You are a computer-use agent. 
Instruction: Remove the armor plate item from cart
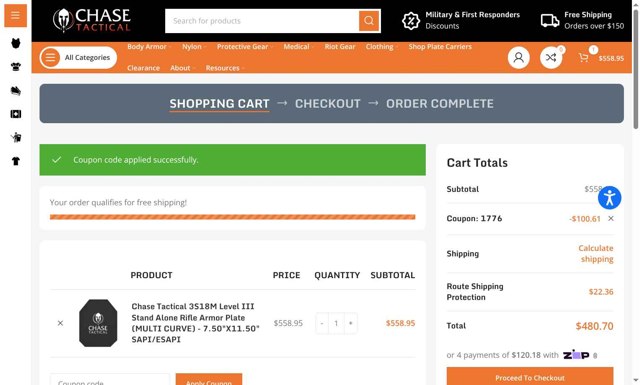(x=60, y=323)
